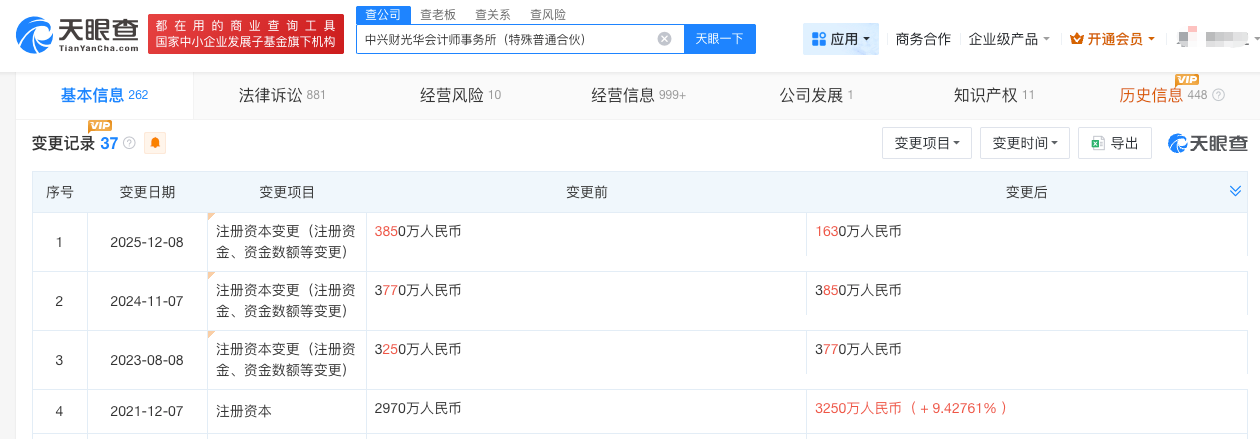Open the 基本信息 tab
Viewport: 1260px width, 439px height.
coord(104,95)
